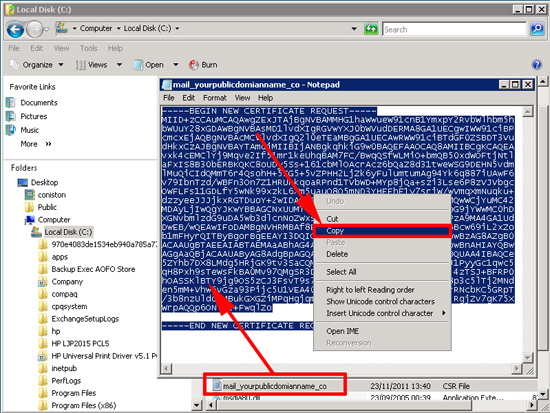The height and width of the screenshot is (413, 550).
Task: Click the Burn disc toolbar icon
Action: tap(194, 65)
